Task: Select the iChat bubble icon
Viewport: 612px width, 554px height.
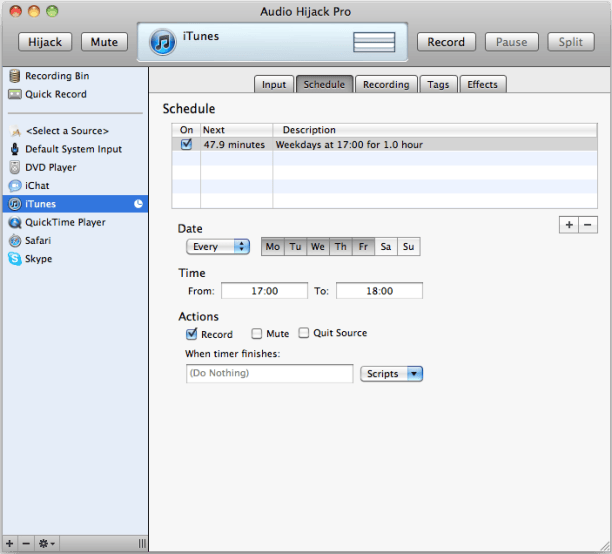Action: (x=15, y=186)
